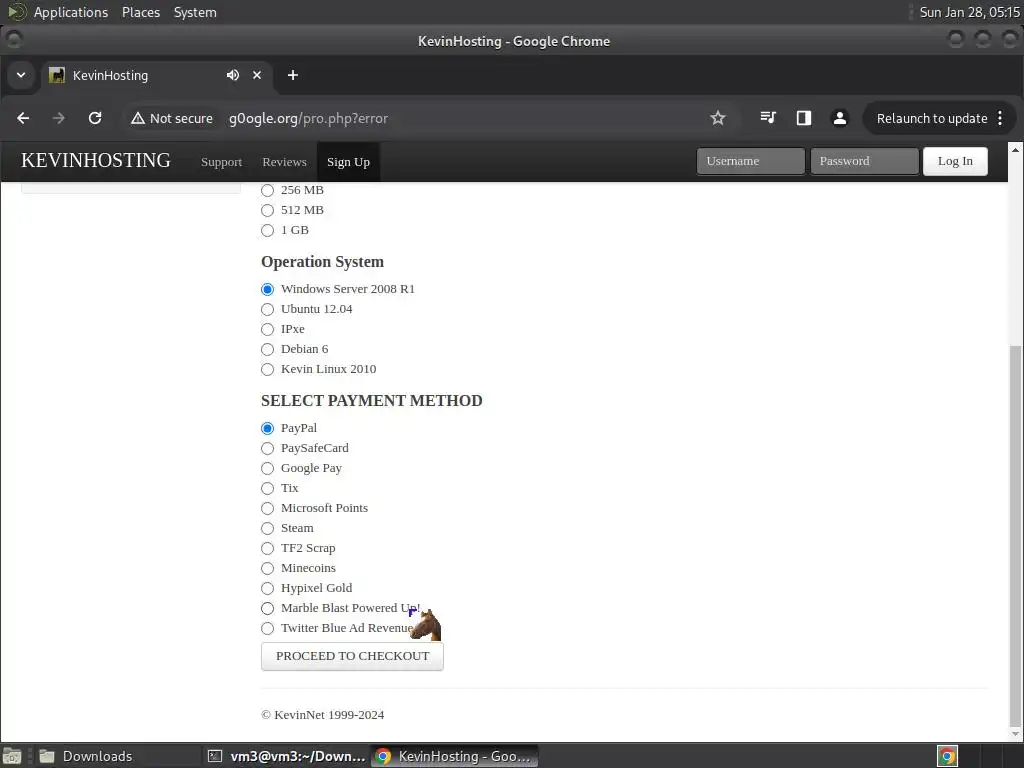Click the Not secure warning icon

[x=138, y=118]
